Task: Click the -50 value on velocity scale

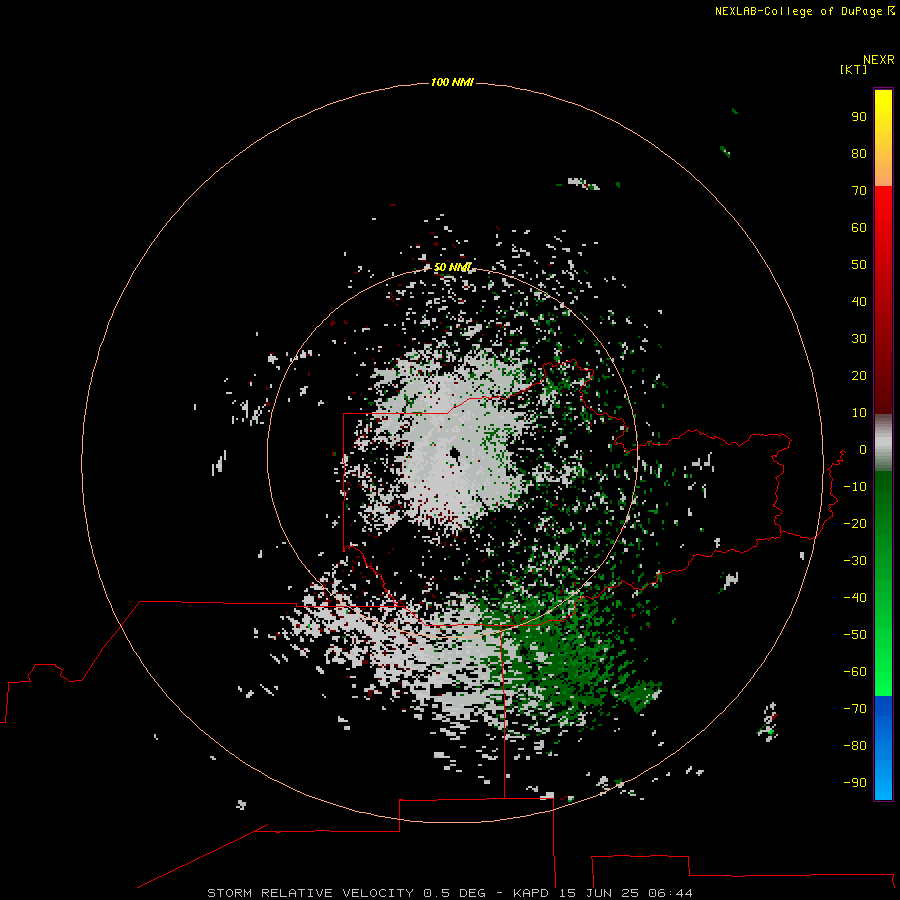Action: click(855, 635)
